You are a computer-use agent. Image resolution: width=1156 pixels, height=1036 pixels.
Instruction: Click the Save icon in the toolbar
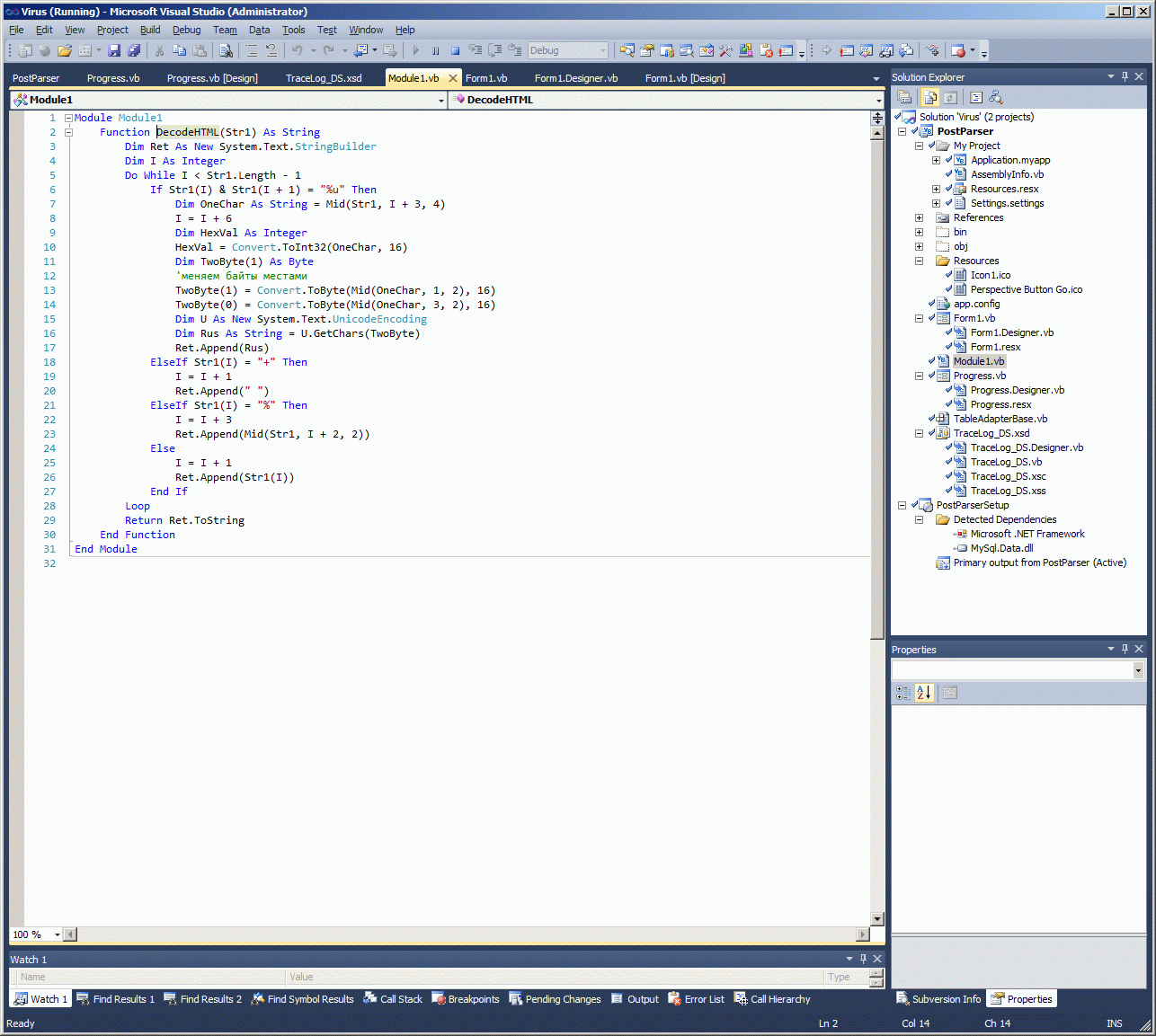(x=114, y=51)
